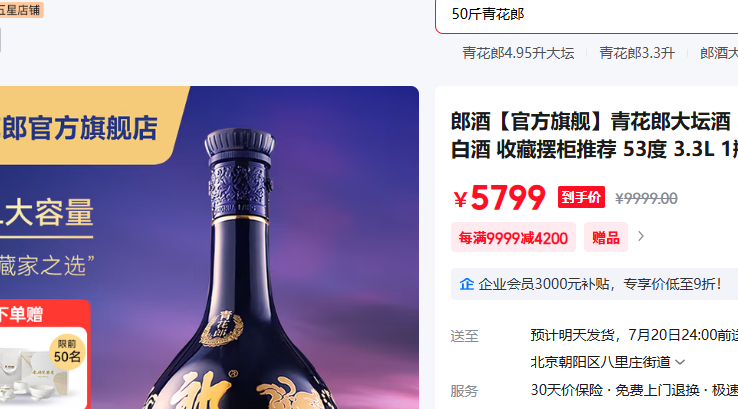Click the search box containing 50斤青花郎
738x409 pixels.
coord(586,14)
